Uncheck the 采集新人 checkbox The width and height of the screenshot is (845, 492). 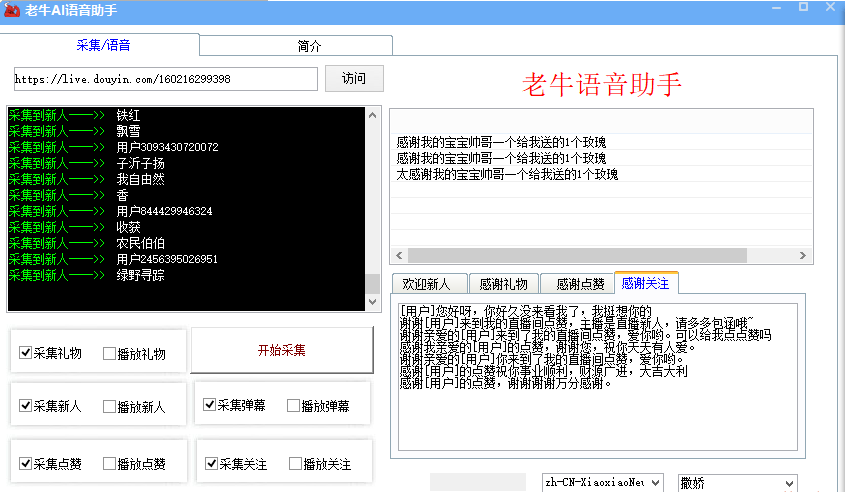pos(26,407)
